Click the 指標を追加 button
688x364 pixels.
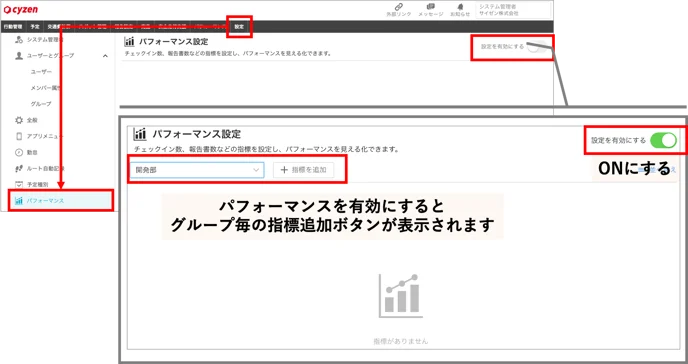304,170
